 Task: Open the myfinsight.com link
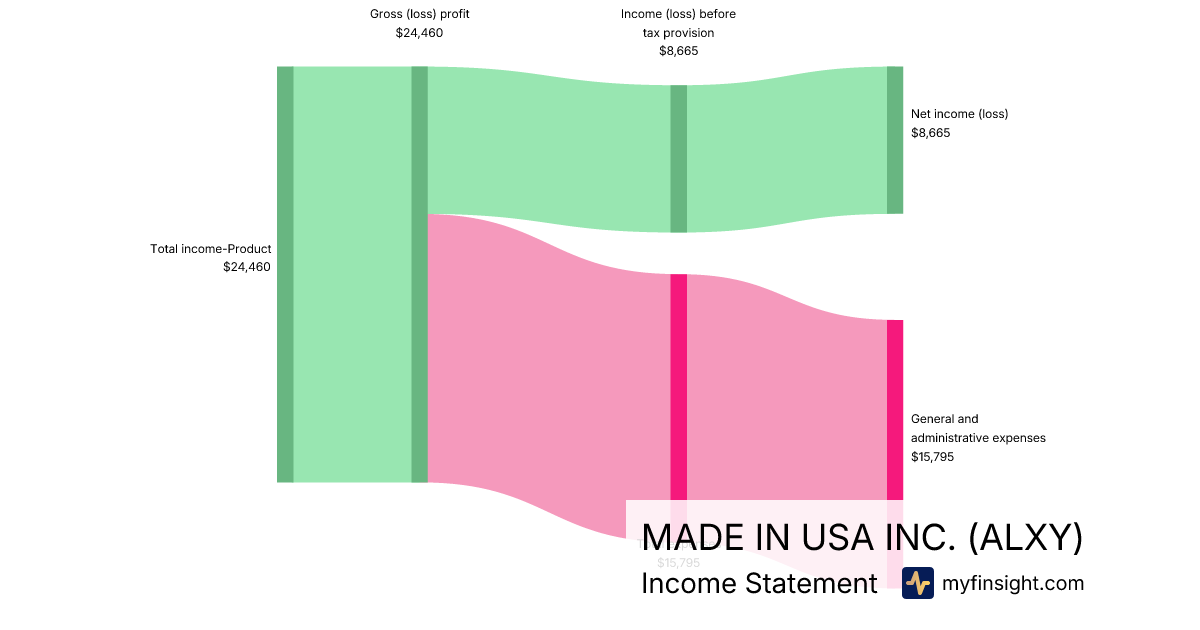click(x=1013, y=583)
